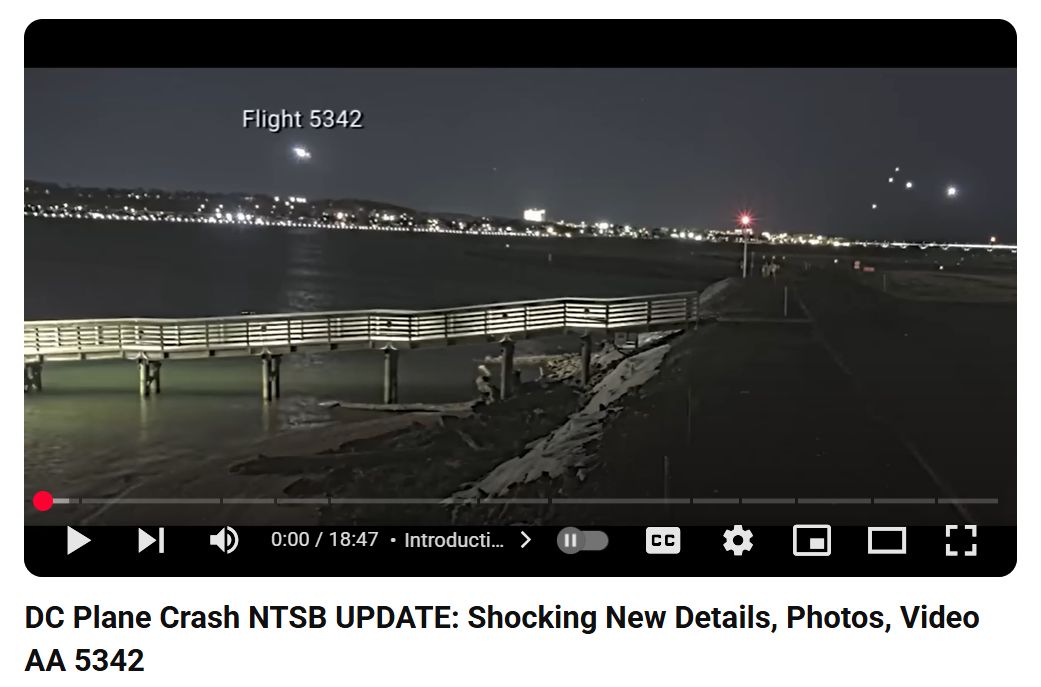Enable theater mode view
Image resolution: width=1041 pixels, height=687 pixels.
click(x=887, y=540)
